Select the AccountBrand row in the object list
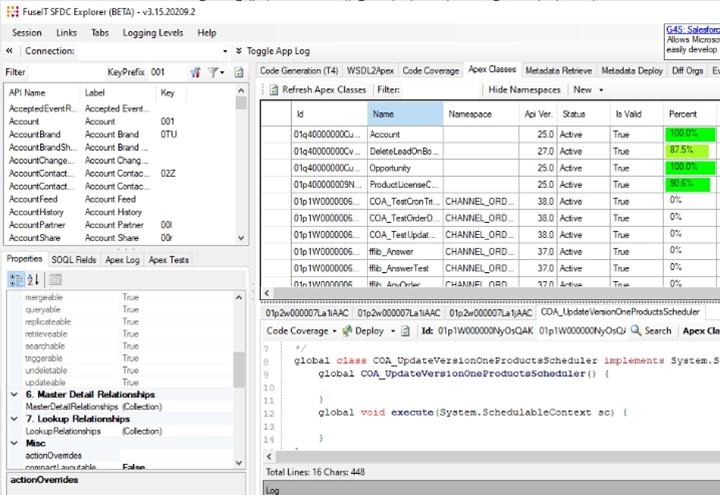The image size is (720, 495). (x=121, y=135)
